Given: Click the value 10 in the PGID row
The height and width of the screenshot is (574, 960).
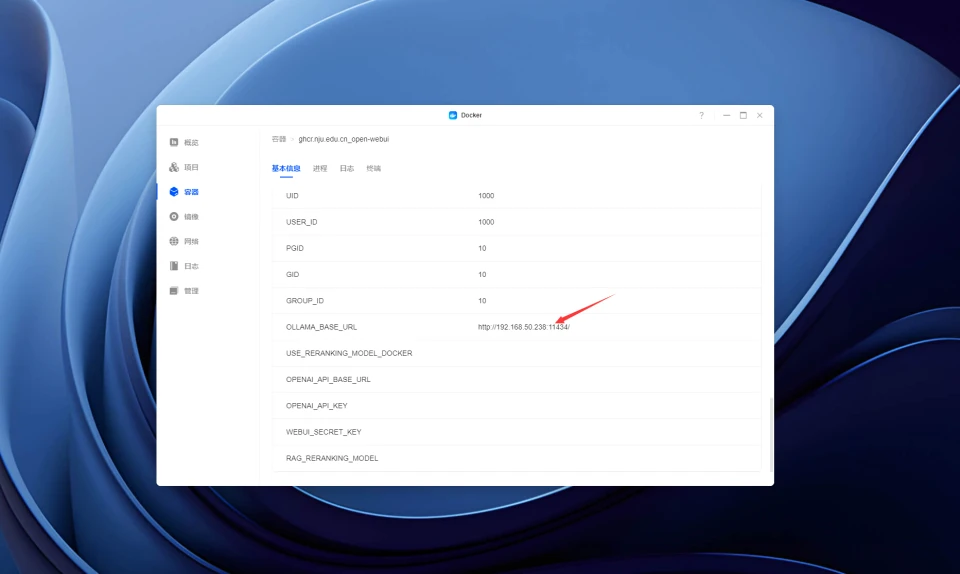Looking at the screenshot, I should tap(482, 248).
